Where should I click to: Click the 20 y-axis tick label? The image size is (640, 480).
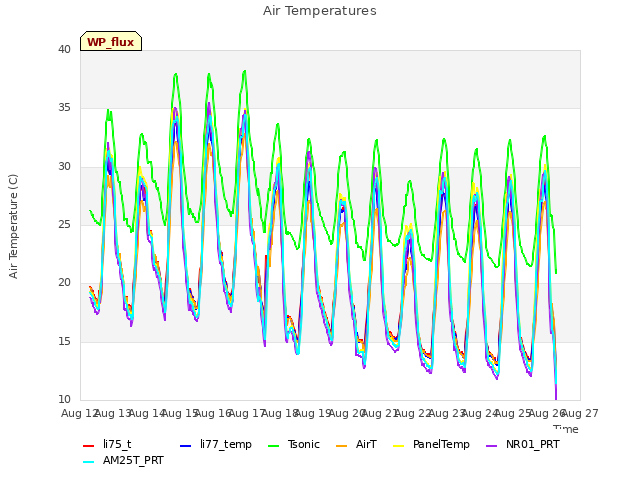pyautogui.click(x=64, y=282)
